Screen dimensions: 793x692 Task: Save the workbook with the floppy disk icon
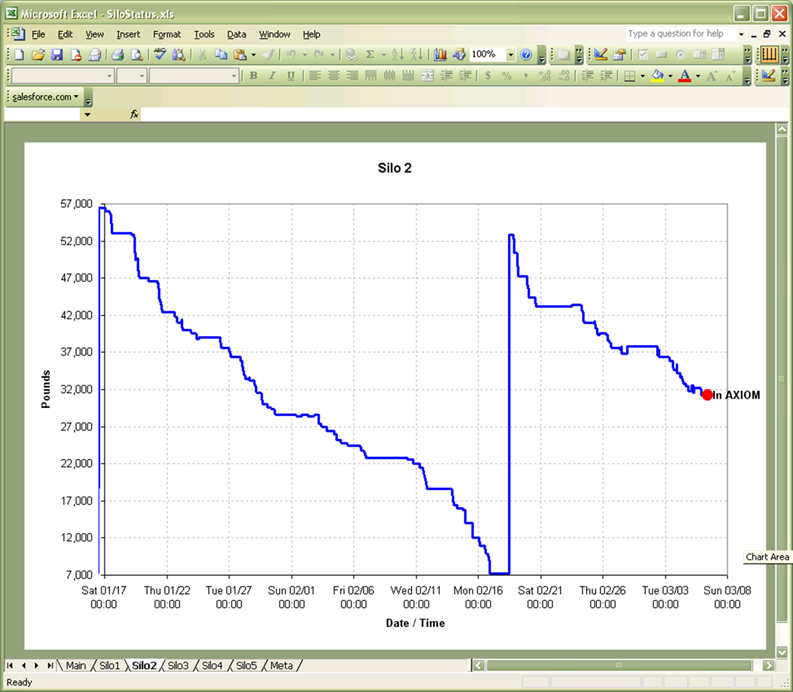pyautogui.click(x=57, y=55)
